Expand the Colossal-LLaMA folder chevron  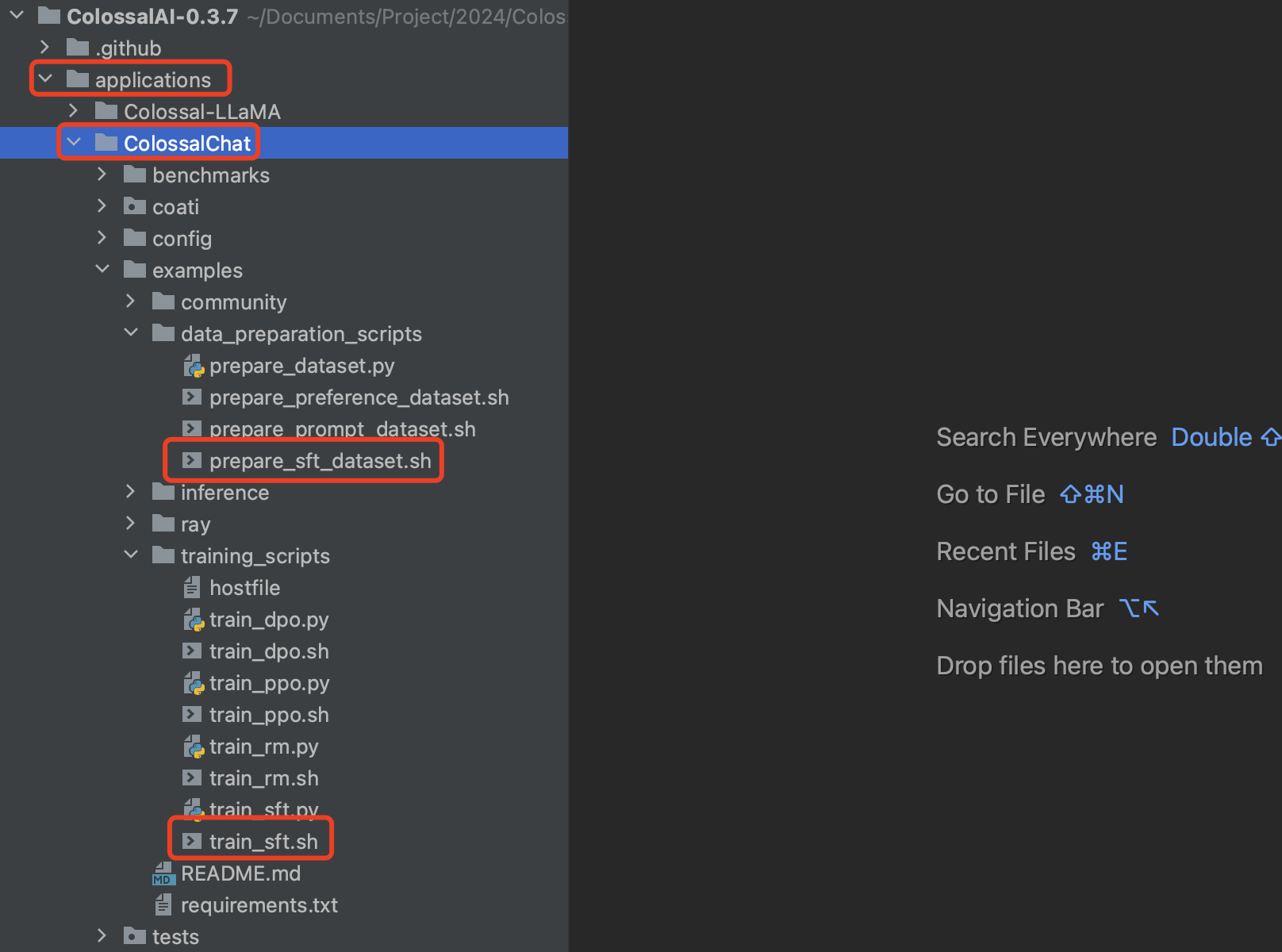[74, 110]
